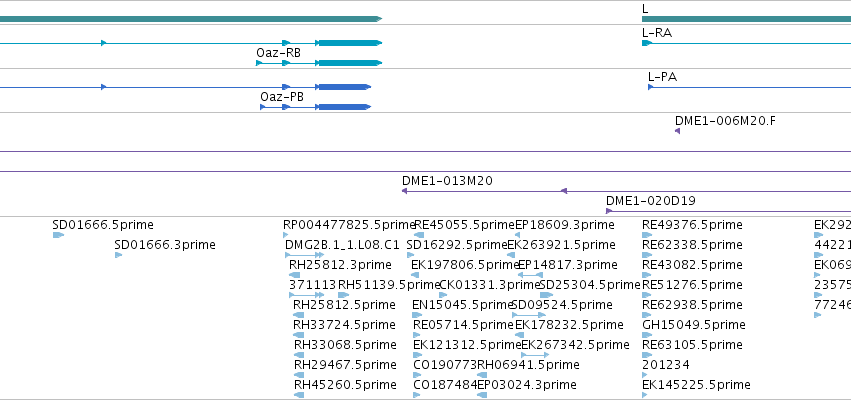Image resolution: width=851 pixels, height=400 pixels.
Task: Click the RE63105.5prime label
Action: tap(692, 345)
